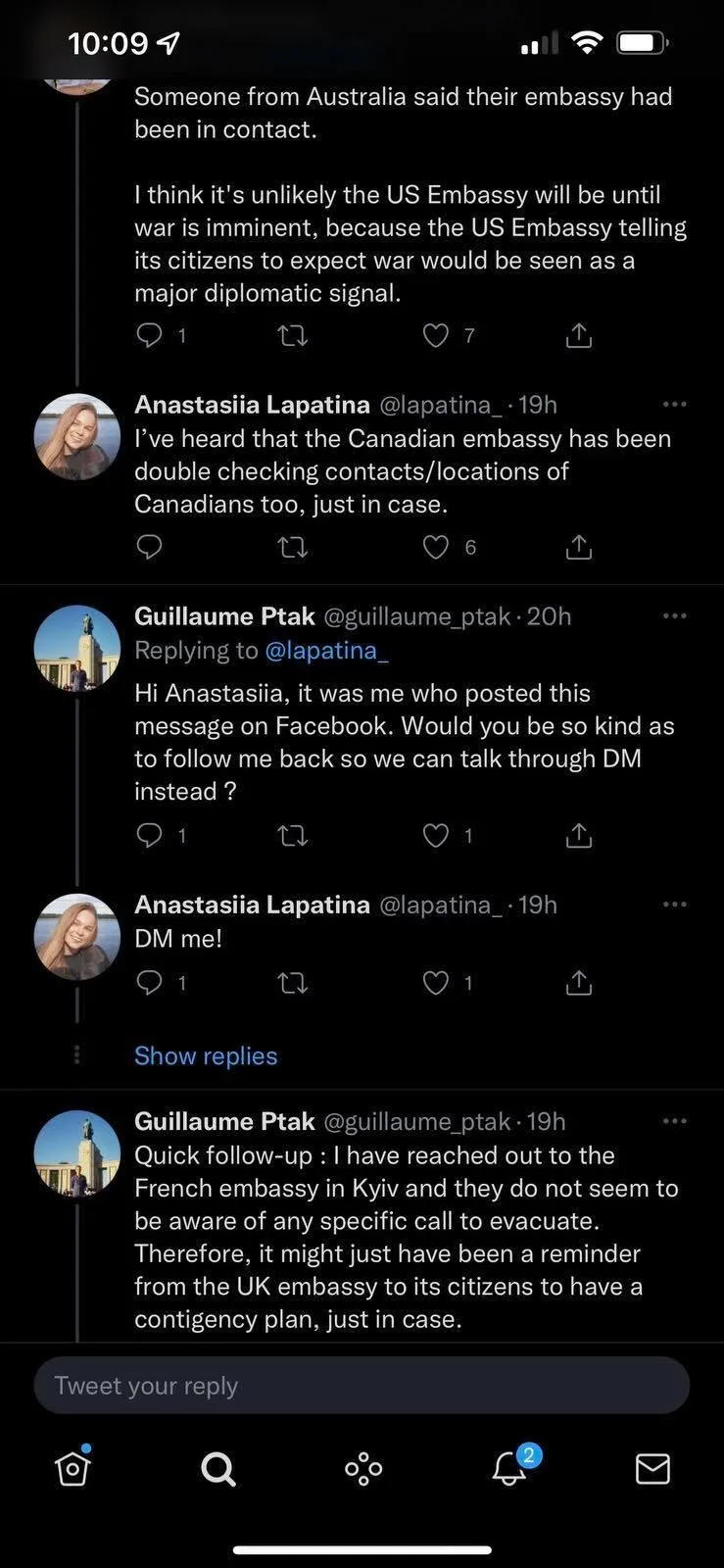Reply to the 'DM me!' tweet
The image size is (724, 1568).
[x=149, y=982]
